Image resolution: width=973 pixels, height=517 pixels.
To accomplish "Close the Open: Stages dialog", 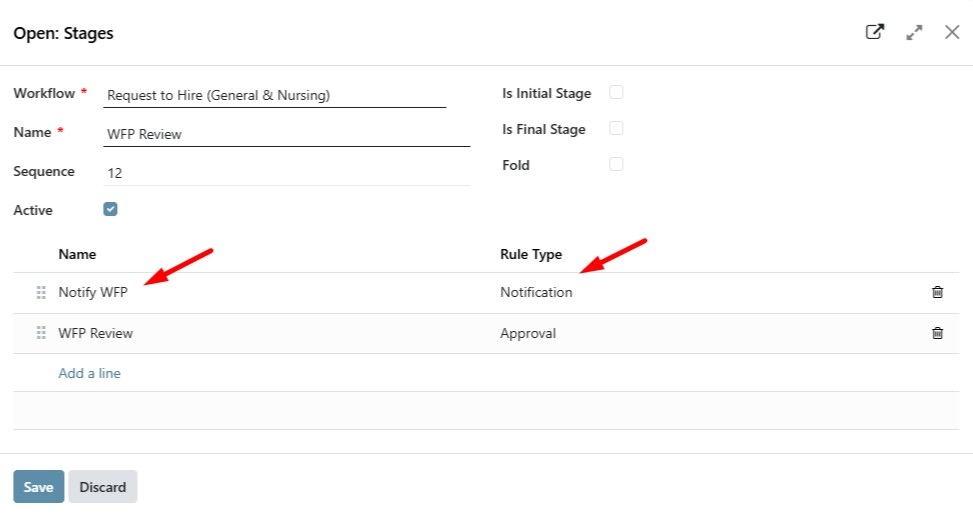I will pos(952,32).
